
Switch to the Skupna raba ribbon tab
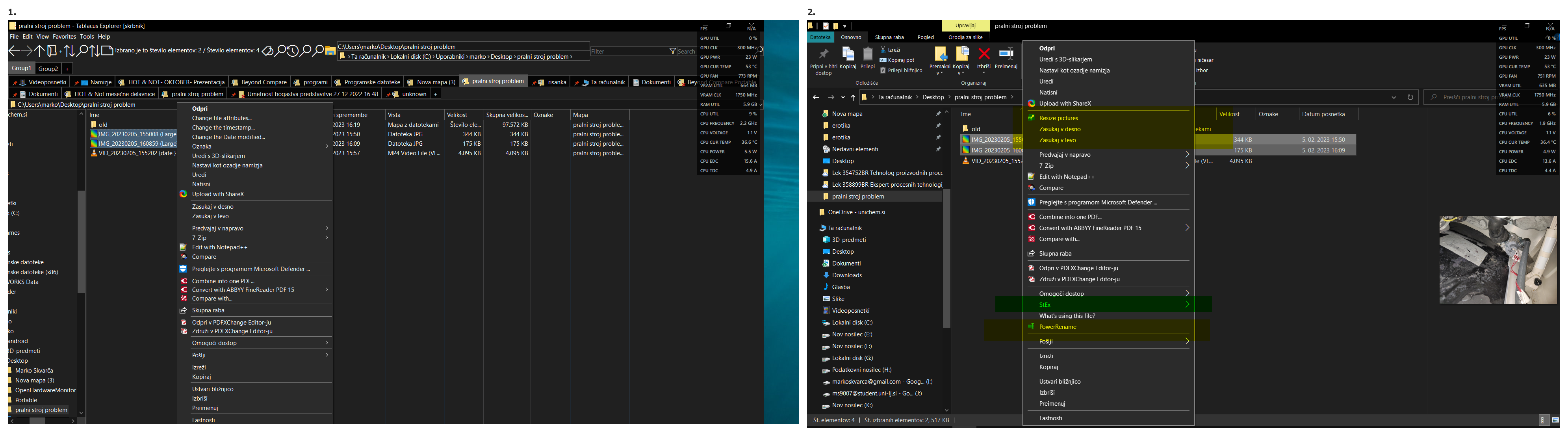click(x=889, y=37)
